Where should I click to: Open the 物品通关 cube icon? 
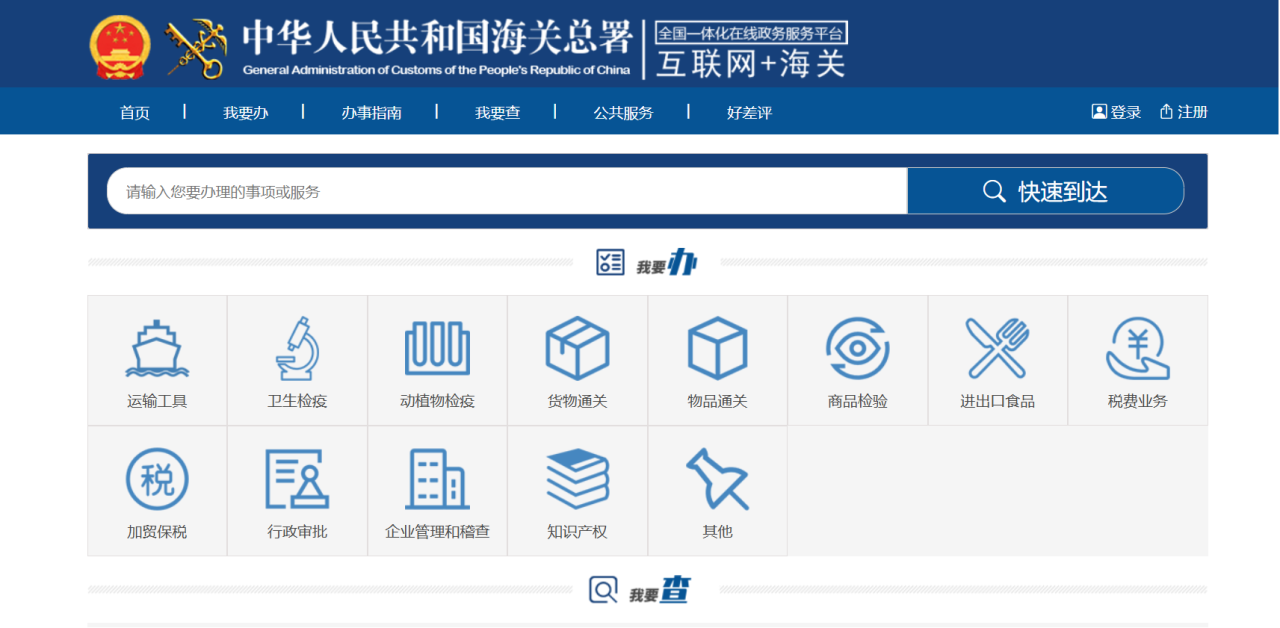point(717,349)
